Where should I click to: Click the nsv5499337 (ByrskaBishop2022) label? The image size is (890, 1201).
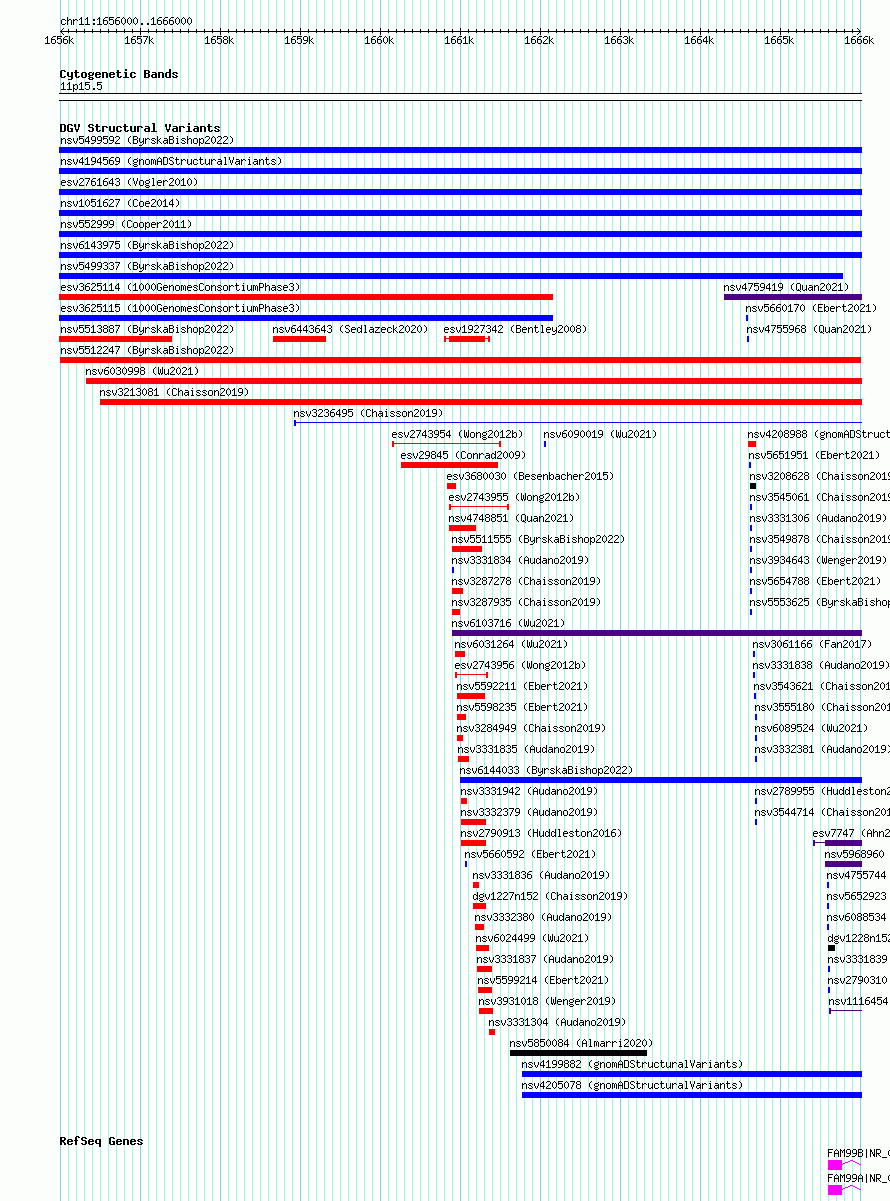click(146, 267)
